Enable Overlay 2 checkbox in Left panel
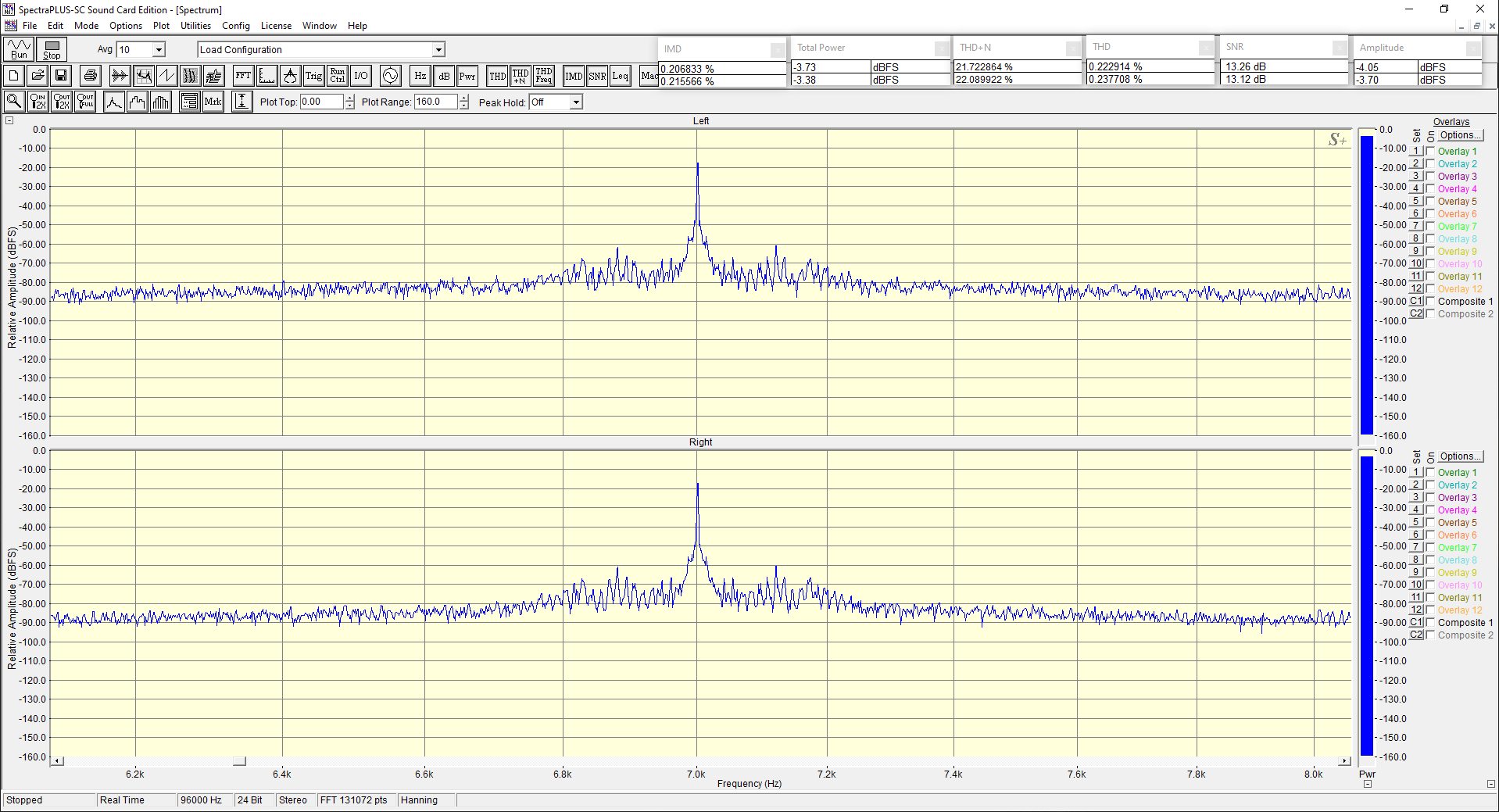This screenshot has height=812, width=1499. [x=1430, y=163]
